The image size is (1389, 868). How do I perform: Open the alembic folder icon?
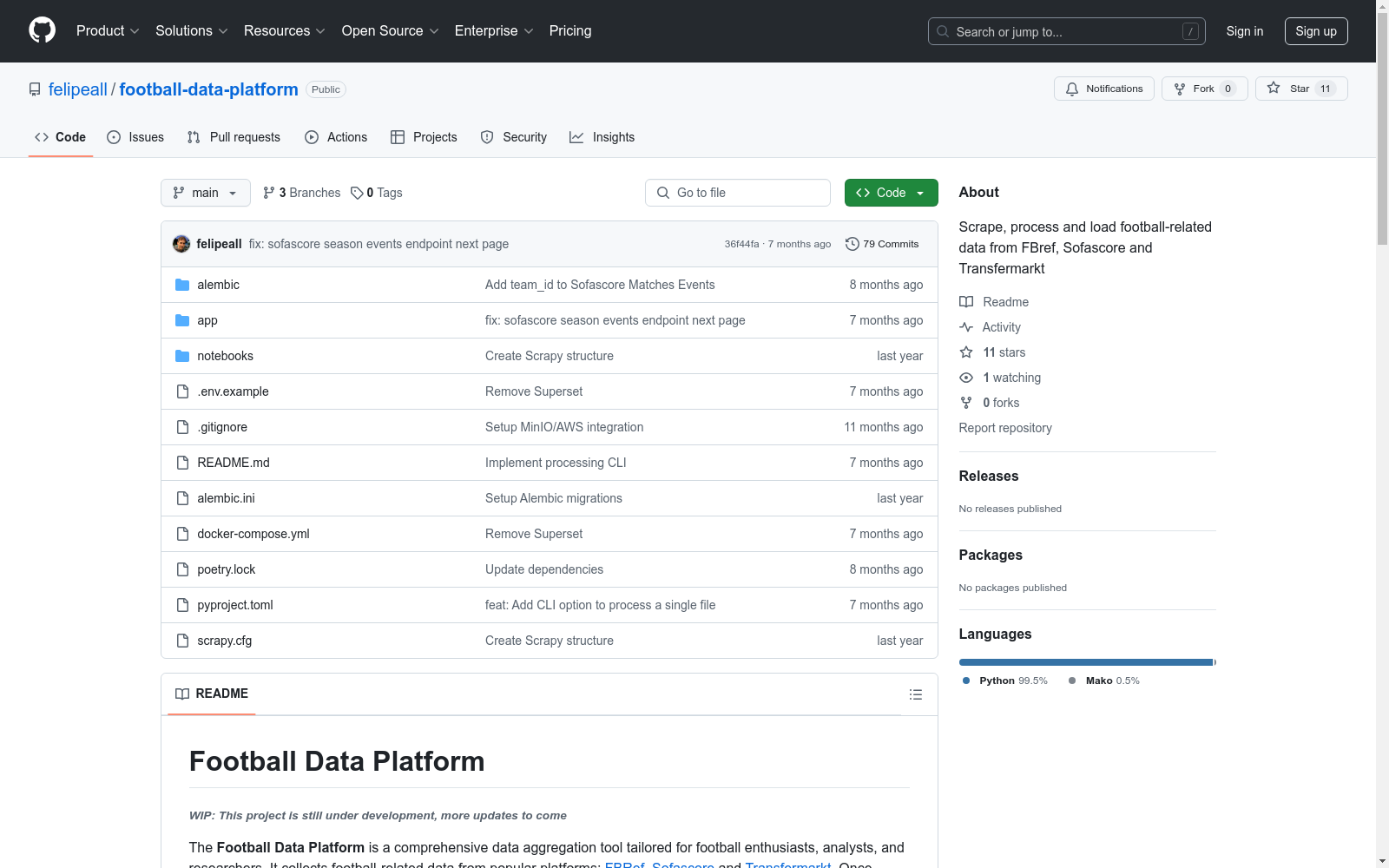pyautogui.click(x=182, y=285)
